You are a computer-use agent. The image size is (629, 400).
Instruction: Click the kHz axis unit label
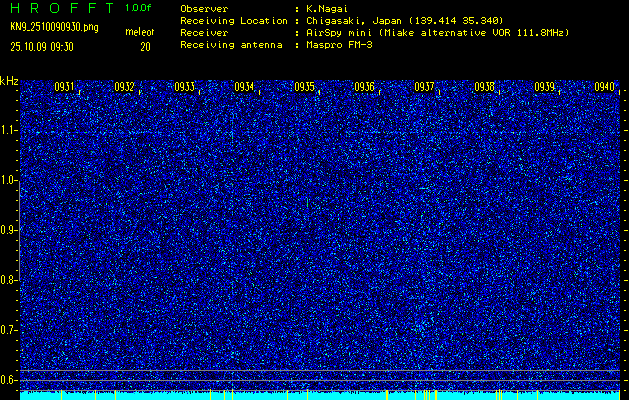point(9,81)
